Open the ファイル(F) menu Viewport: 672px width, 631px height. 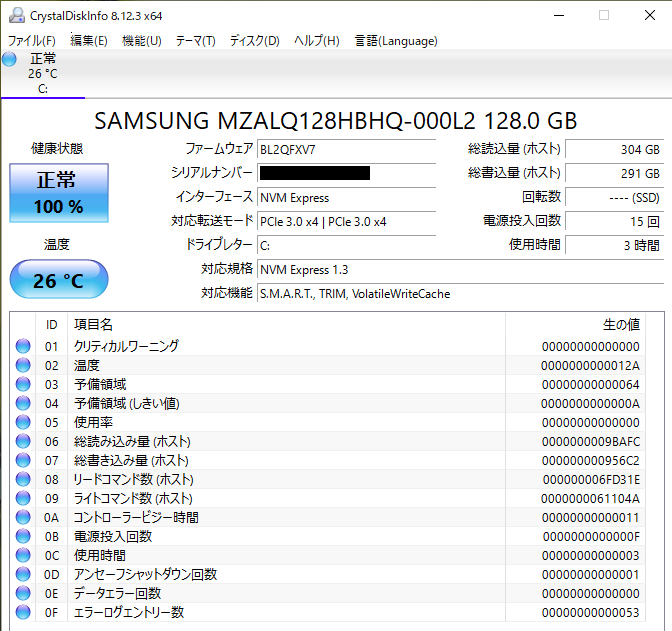(32, 41)
